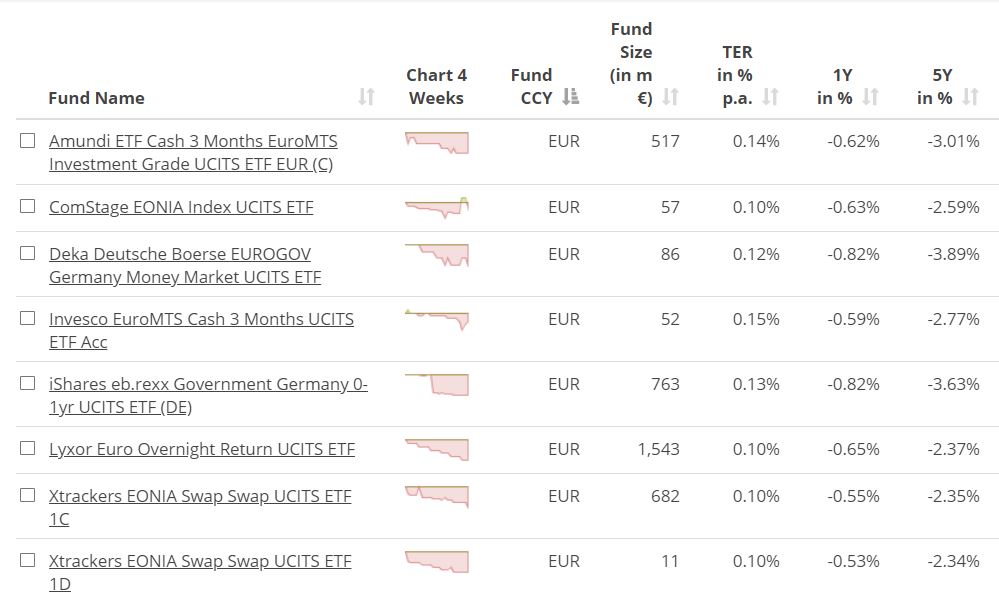Select the ComStage EONIA Index checkbox

click(28, 206)
